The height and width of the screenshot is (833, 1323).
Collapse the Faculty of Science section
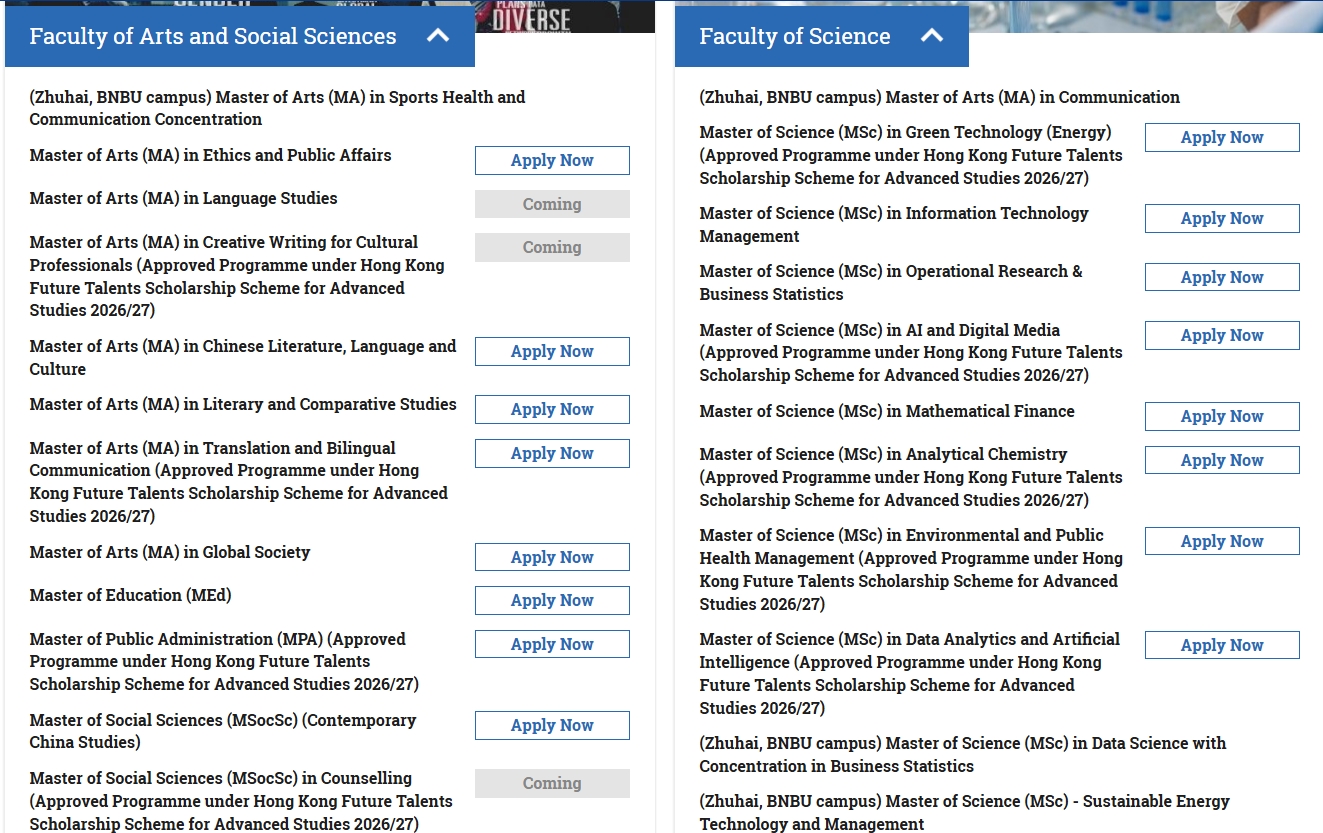pyautogui.click(x=931, y=36)
